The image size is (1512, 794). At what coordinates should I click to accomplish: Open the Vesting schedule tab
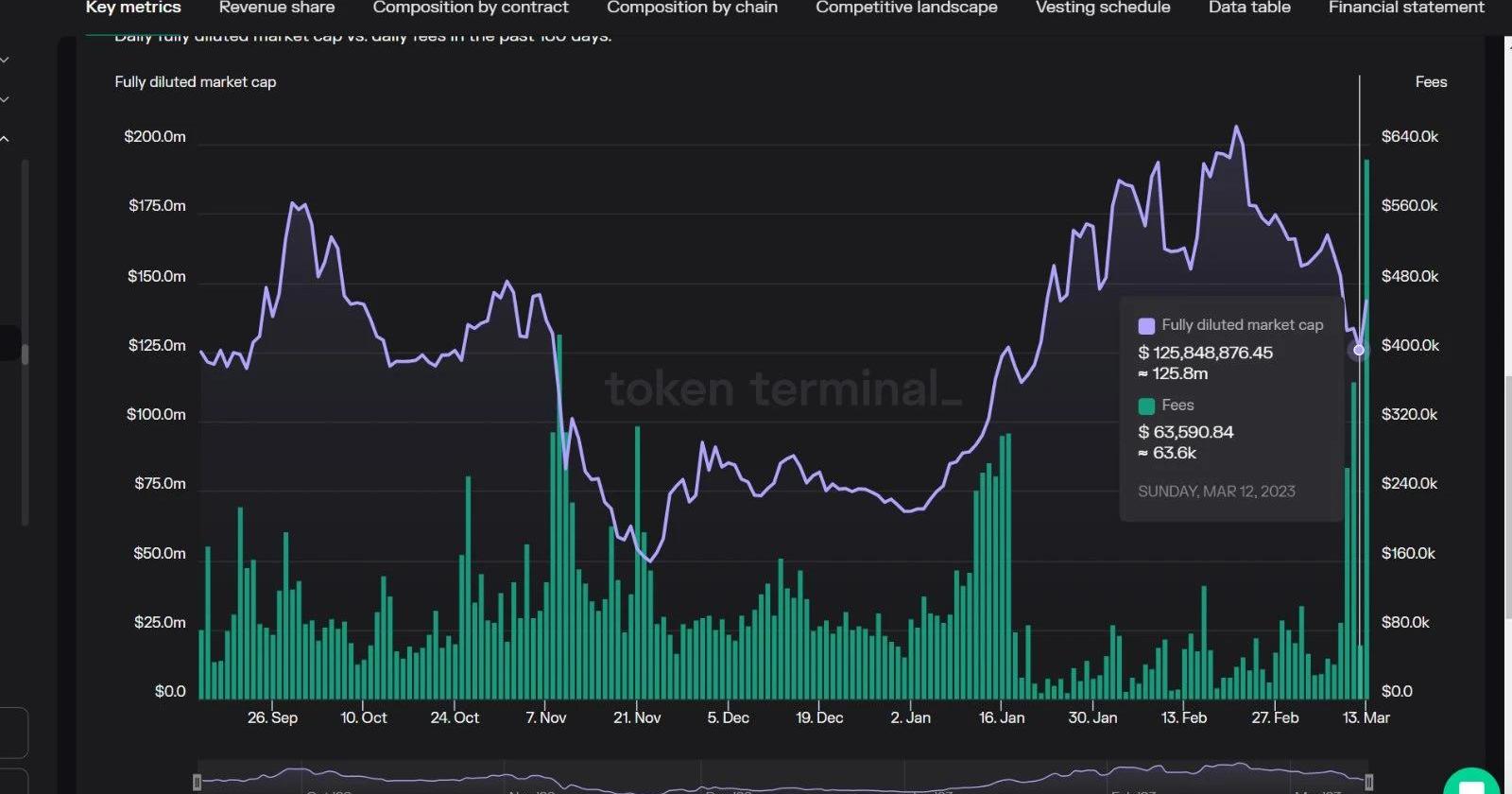[x=1103, y=8]
